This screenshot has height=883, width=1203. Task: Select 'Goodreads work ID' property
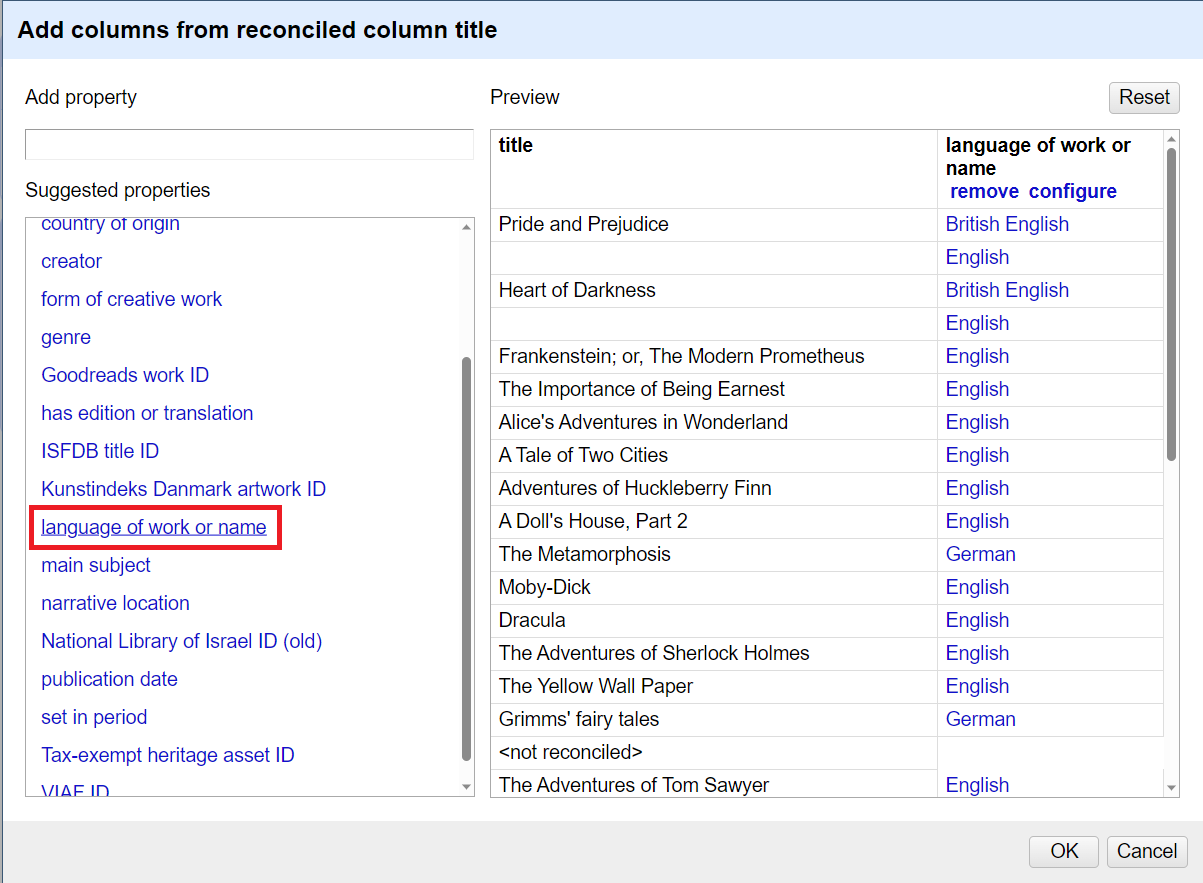tap(125, 375)
